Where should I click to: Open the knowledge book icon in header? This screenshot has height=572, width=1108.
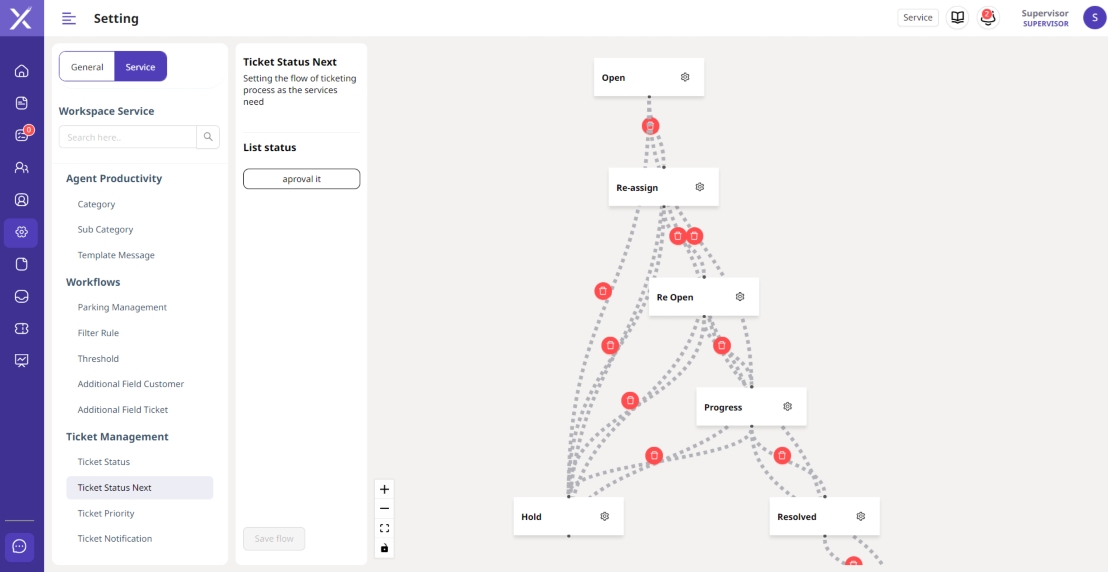(x=958, y=18)
